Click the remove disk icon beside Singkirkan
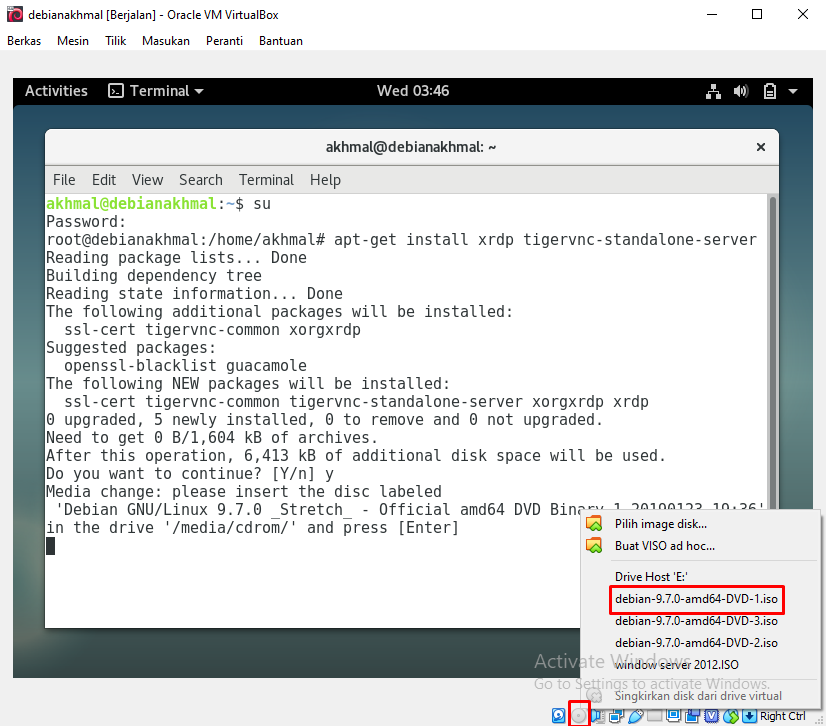 click(x=594, y=695)
